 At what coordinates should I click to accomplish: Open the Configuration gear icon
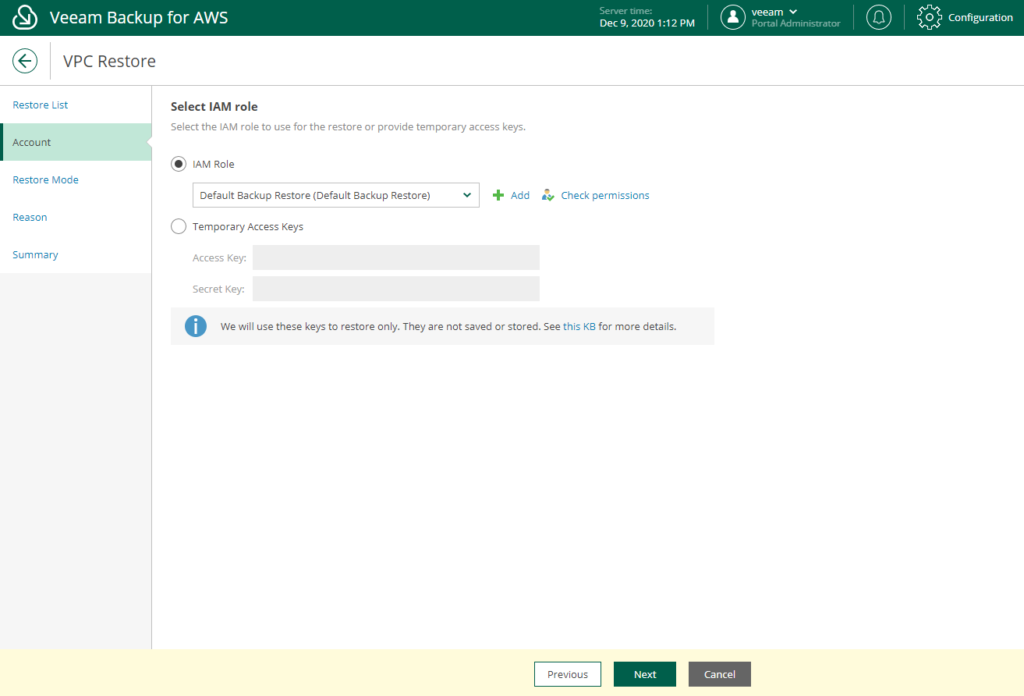929,18
